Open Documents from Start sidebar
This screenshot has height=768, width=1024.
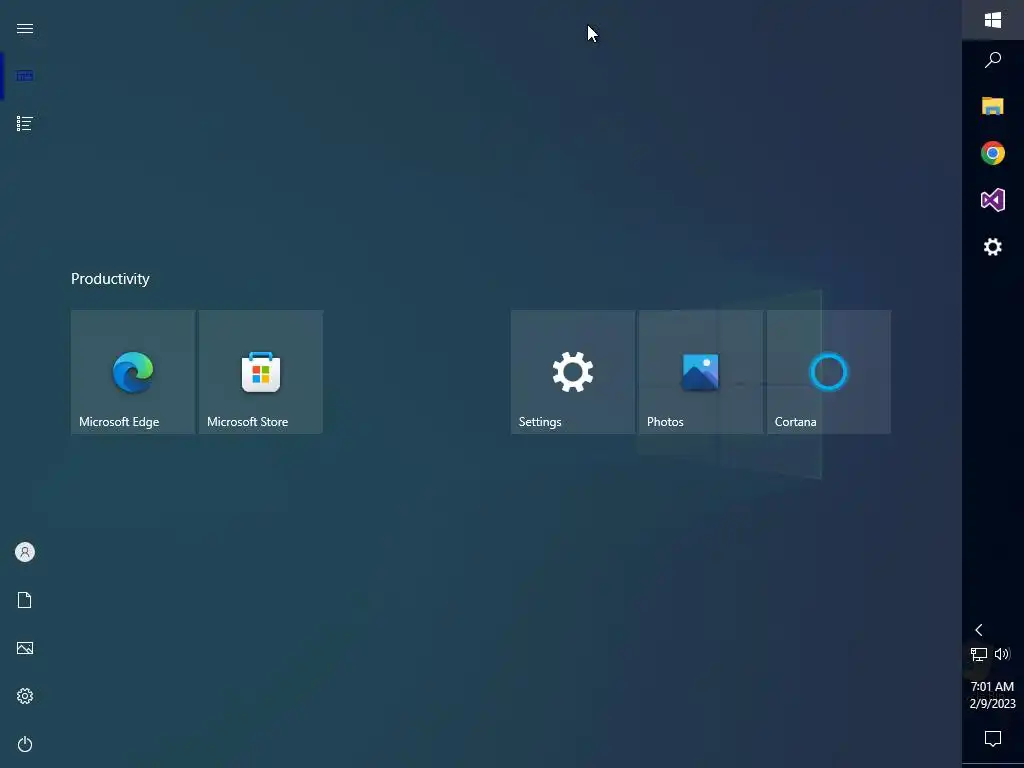click(25, 600)
